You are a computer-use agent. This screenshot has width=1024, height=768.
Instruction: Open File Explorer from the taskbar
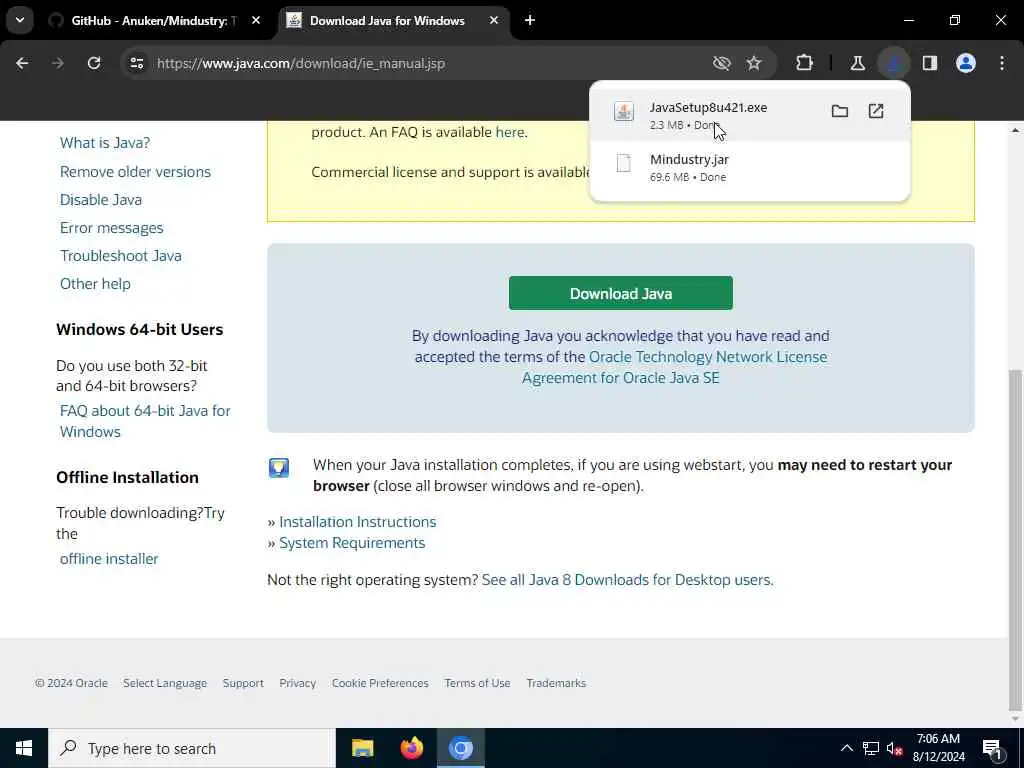tap(362, 748)
